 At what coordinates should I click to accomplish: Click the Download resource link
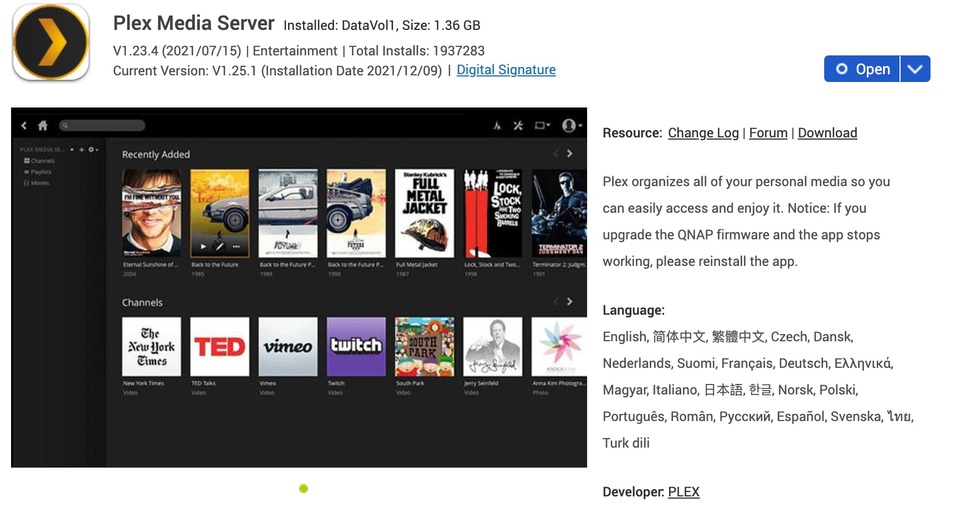coord(827,133)
